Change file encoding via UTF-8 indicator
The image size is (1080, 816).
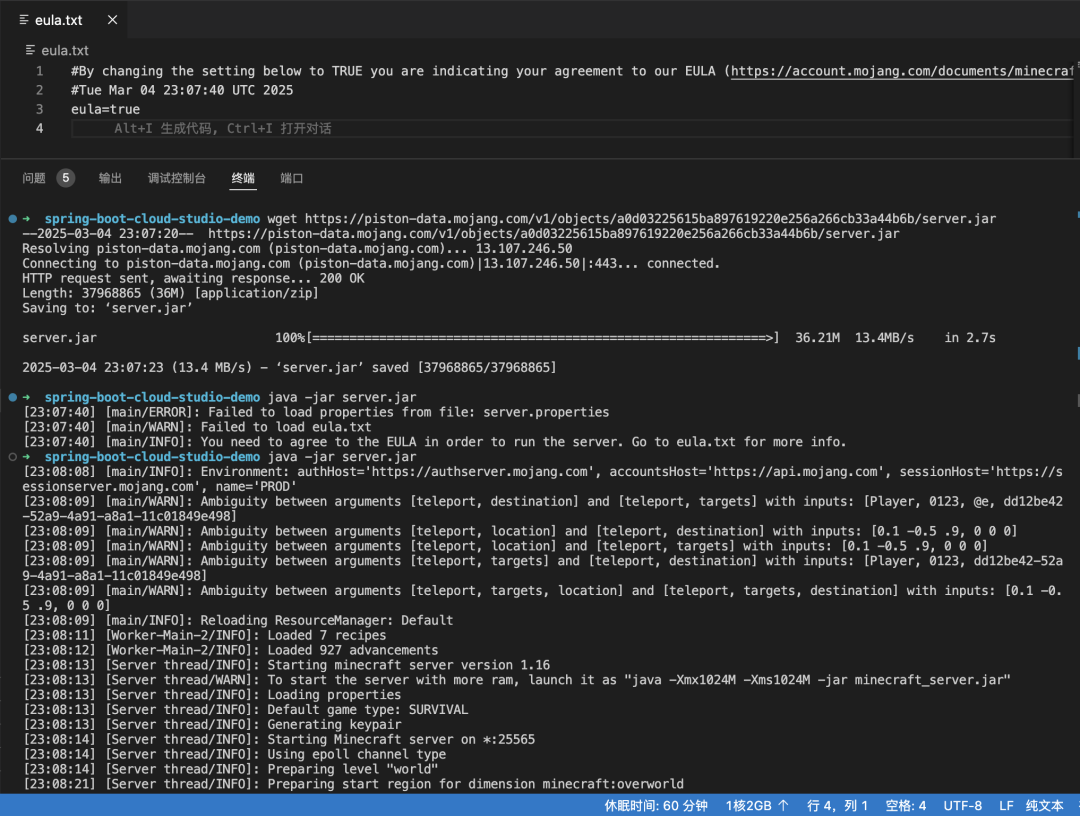click(963, 805)
